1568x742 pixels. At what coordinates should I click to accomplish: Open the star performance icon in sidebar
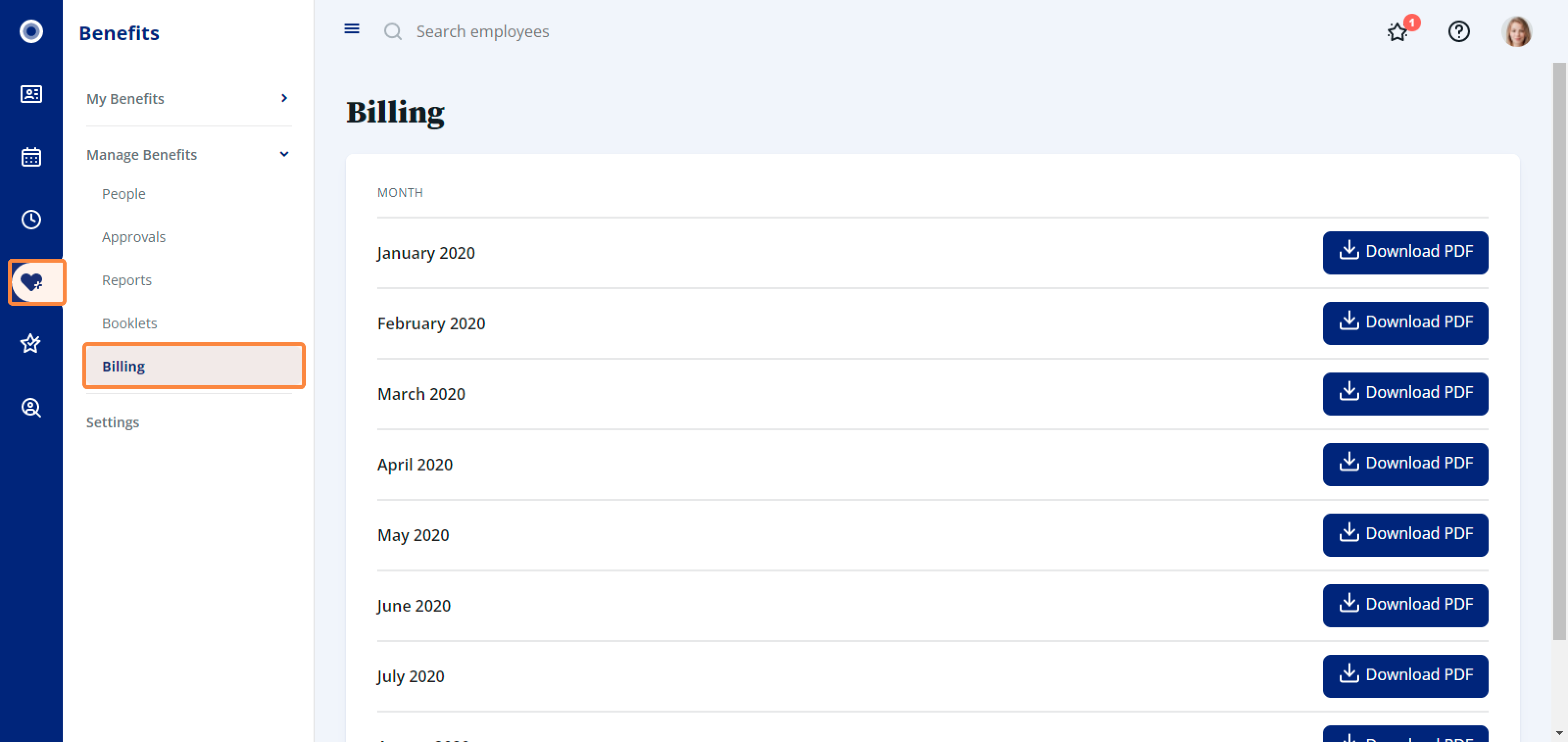click(31, 344)
